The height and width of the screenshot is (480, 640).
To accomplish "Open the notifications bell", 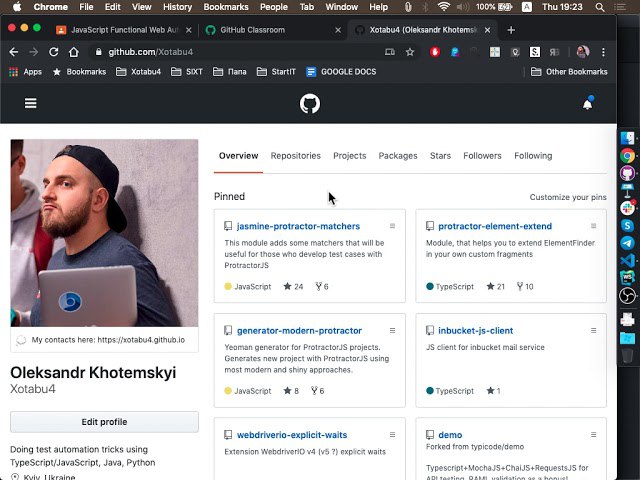I will [588, 104].
